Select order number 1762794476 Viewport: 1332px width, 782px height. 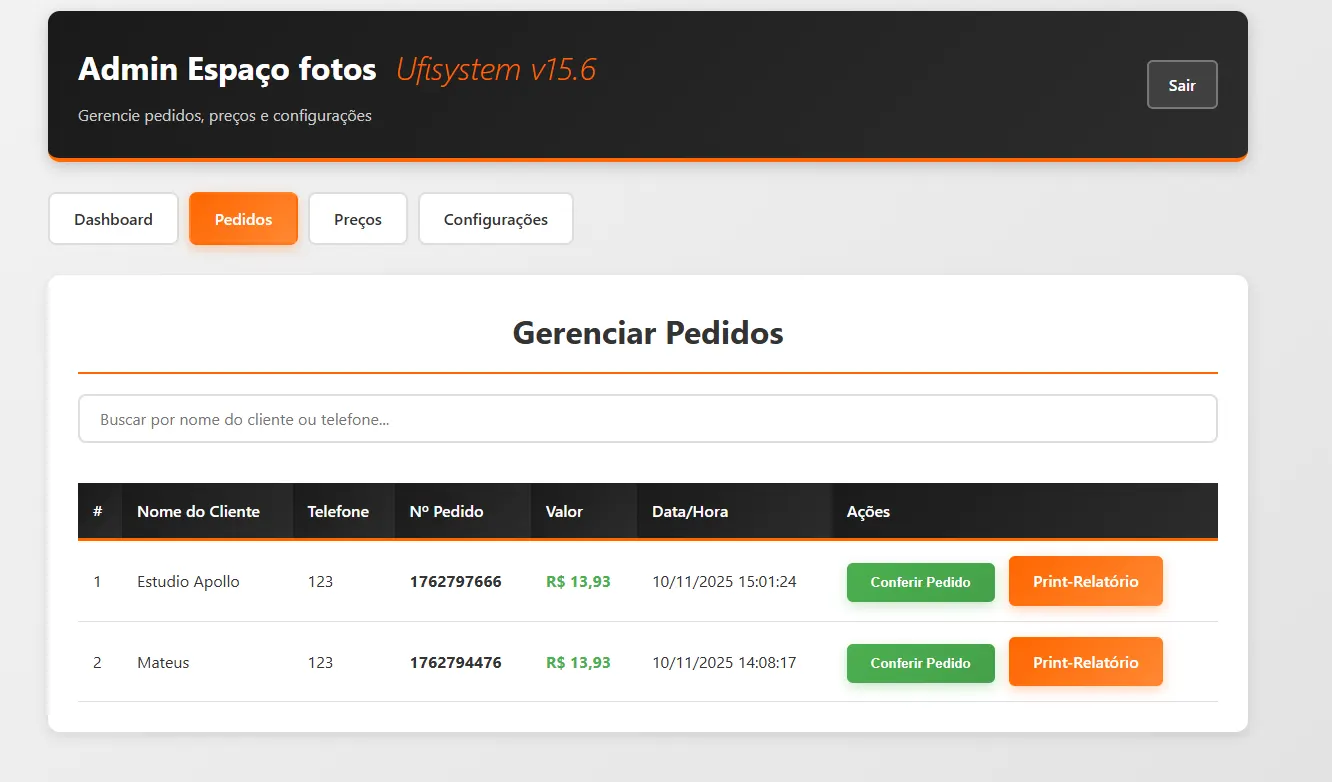tap(455, 663)
